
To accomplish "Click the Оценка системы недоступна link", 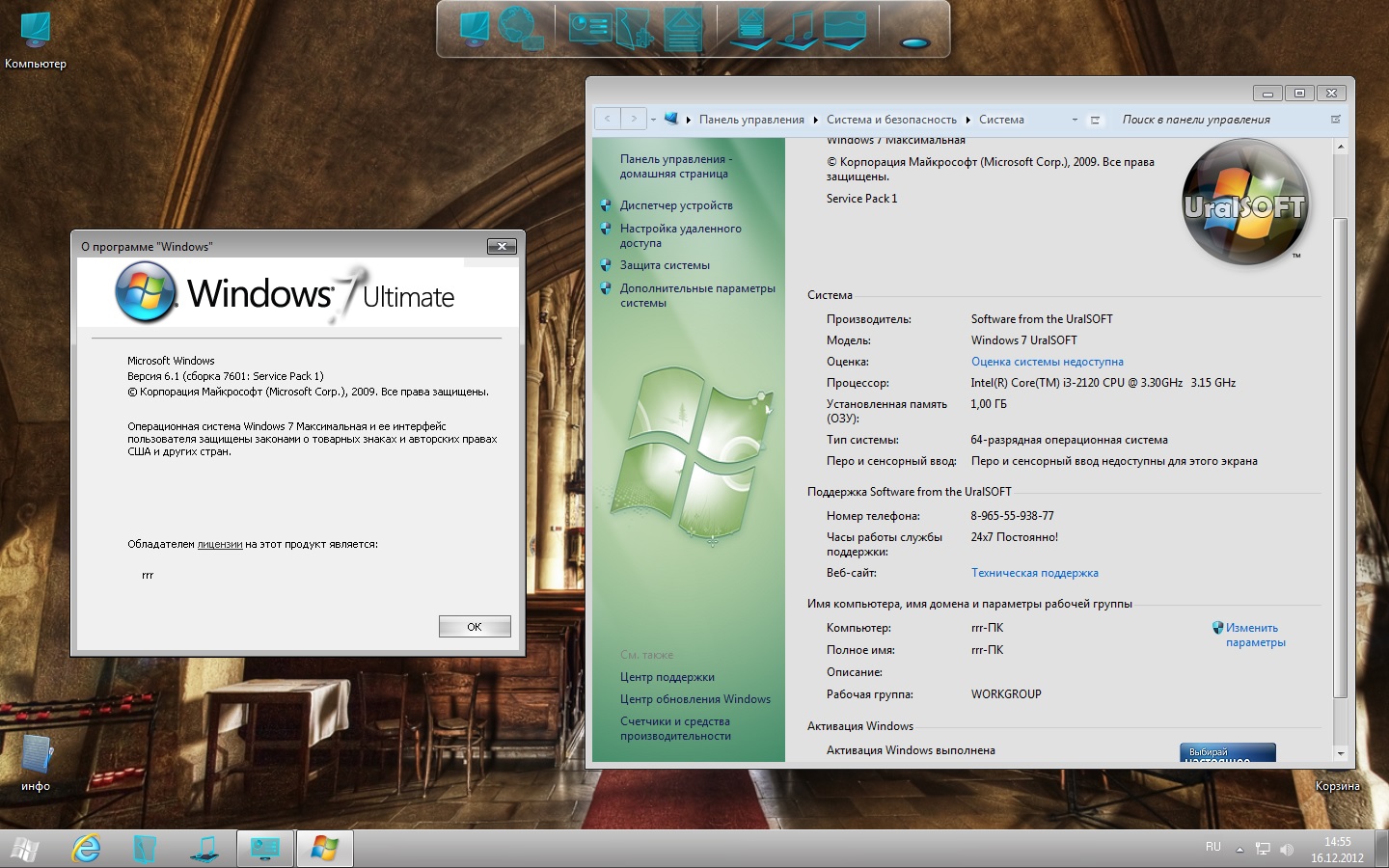I will (1047, 362).
